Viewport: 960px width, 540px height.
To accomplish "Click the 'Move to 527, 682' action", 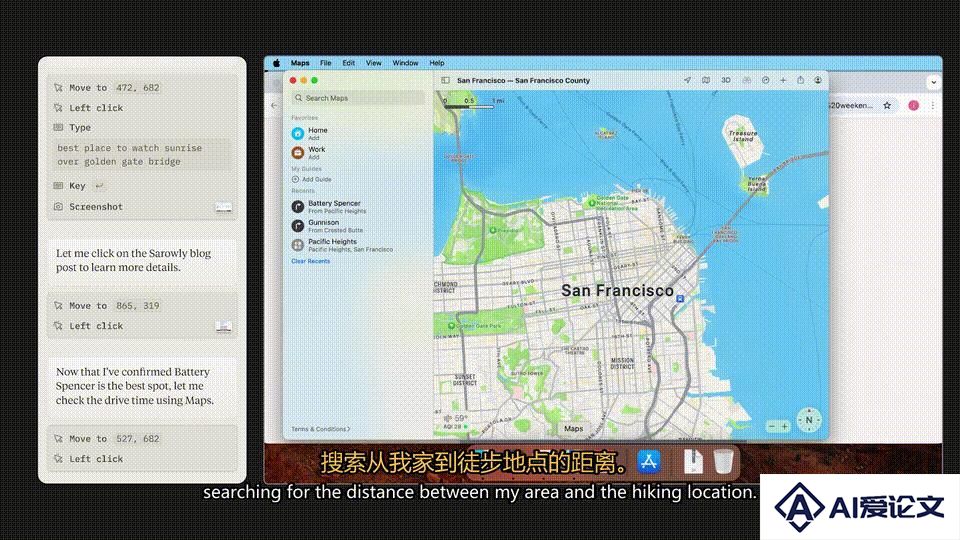I will [x=107, y=438].
